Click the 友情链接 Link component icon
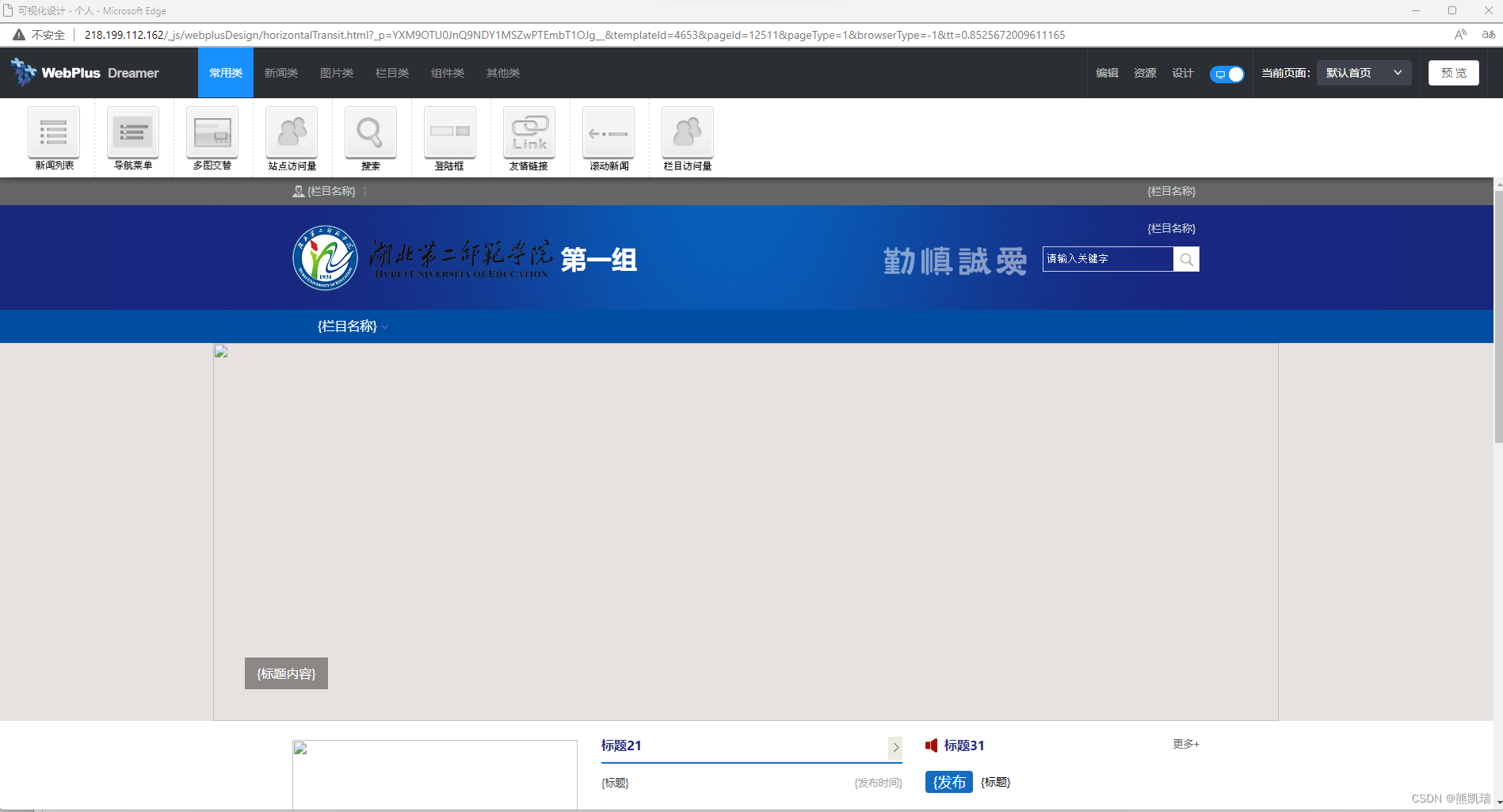 tap(528, 138)
